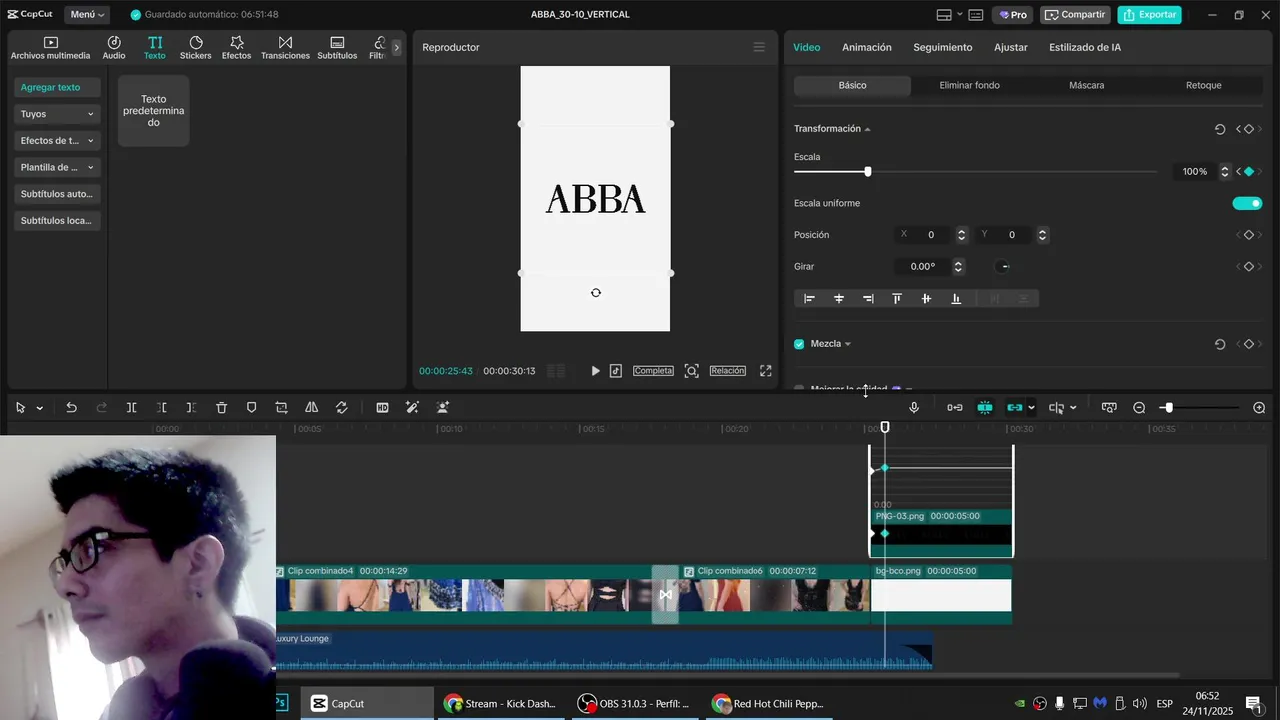Screen dimensions: 1280x720
Task: Start voiceover recording with microphone icon
Action: point(914,408)
